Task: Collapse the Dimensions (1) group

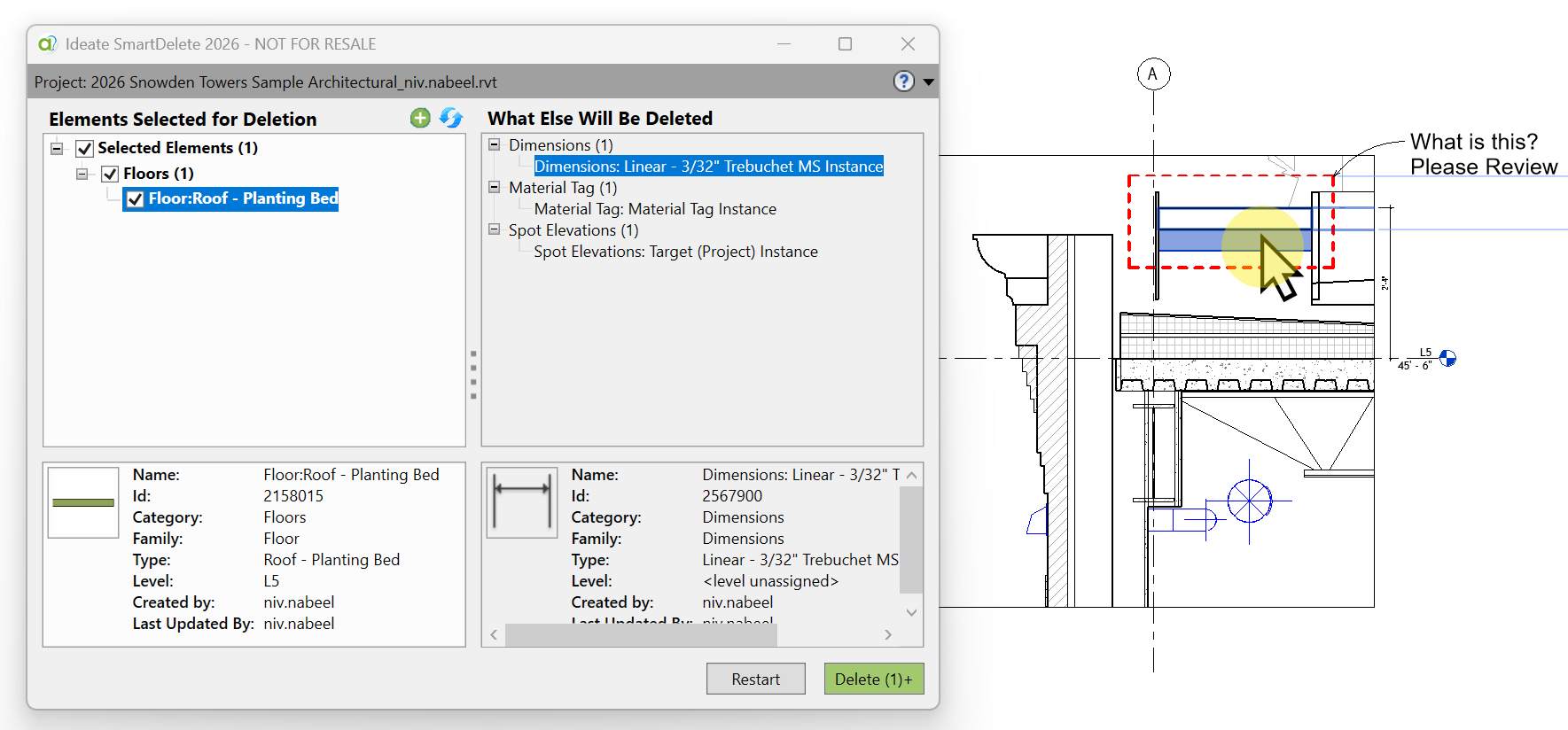Action: pyautogui.click(x=495, y=144)
